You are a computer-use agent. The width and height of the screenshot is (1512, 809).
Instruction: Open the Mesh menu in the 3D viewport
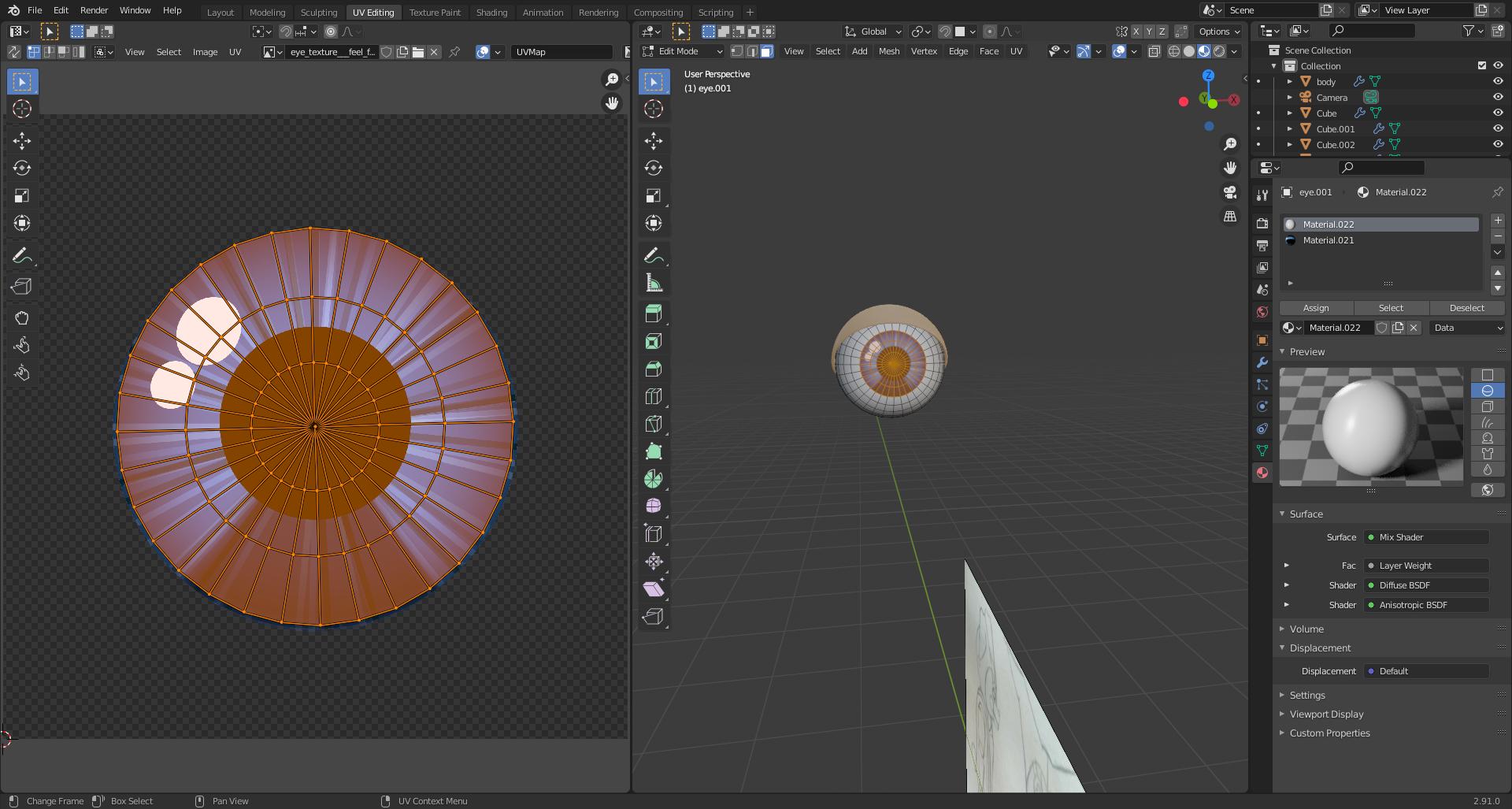point(889,51)
